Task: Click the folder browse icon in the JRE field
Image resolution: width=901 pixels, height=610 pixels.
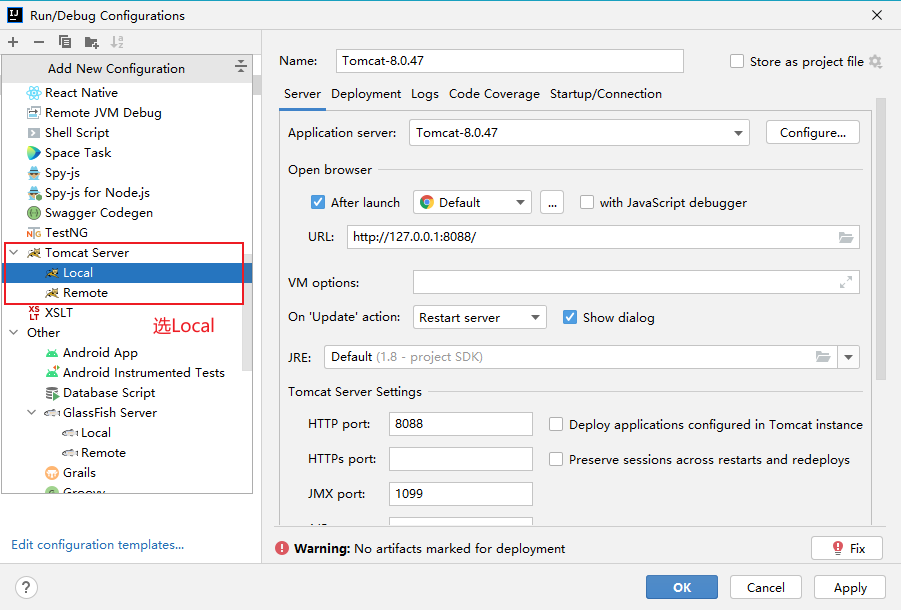Action: tap(823, 357)
